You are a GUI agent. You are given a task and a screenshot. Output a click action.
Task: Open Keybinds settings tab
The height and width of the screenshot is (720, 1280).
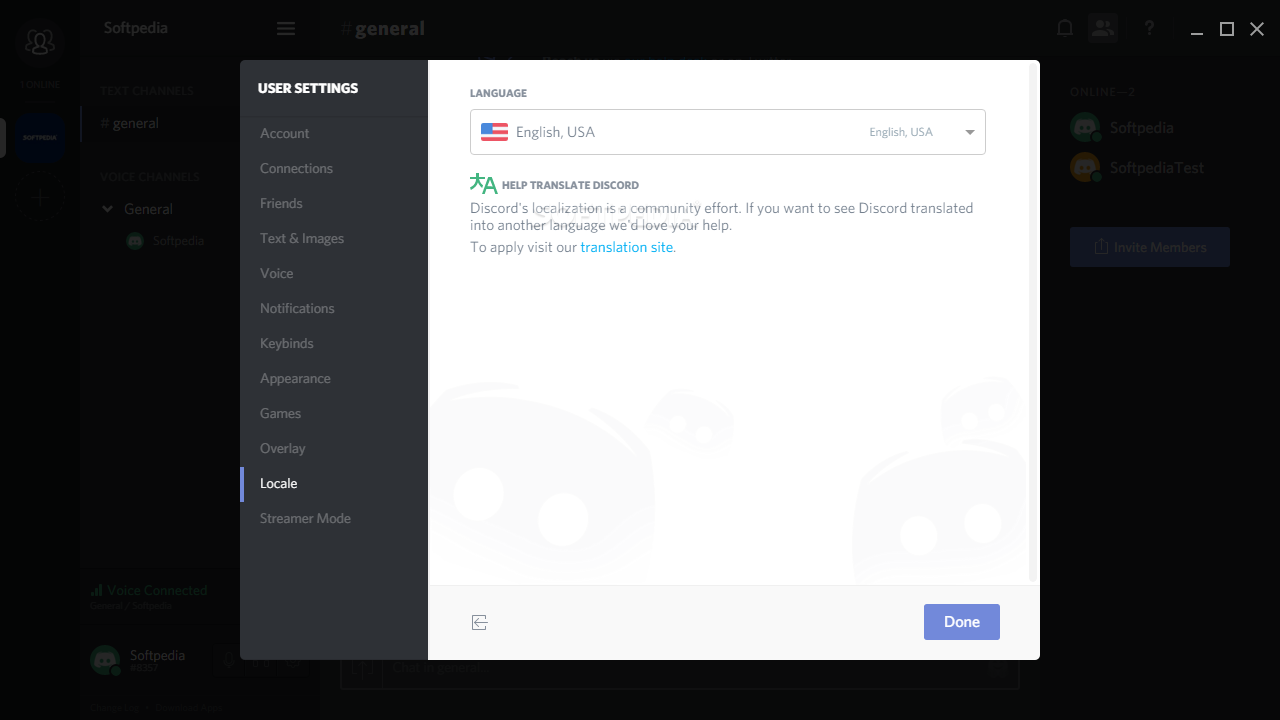click(x=334, y=343)
